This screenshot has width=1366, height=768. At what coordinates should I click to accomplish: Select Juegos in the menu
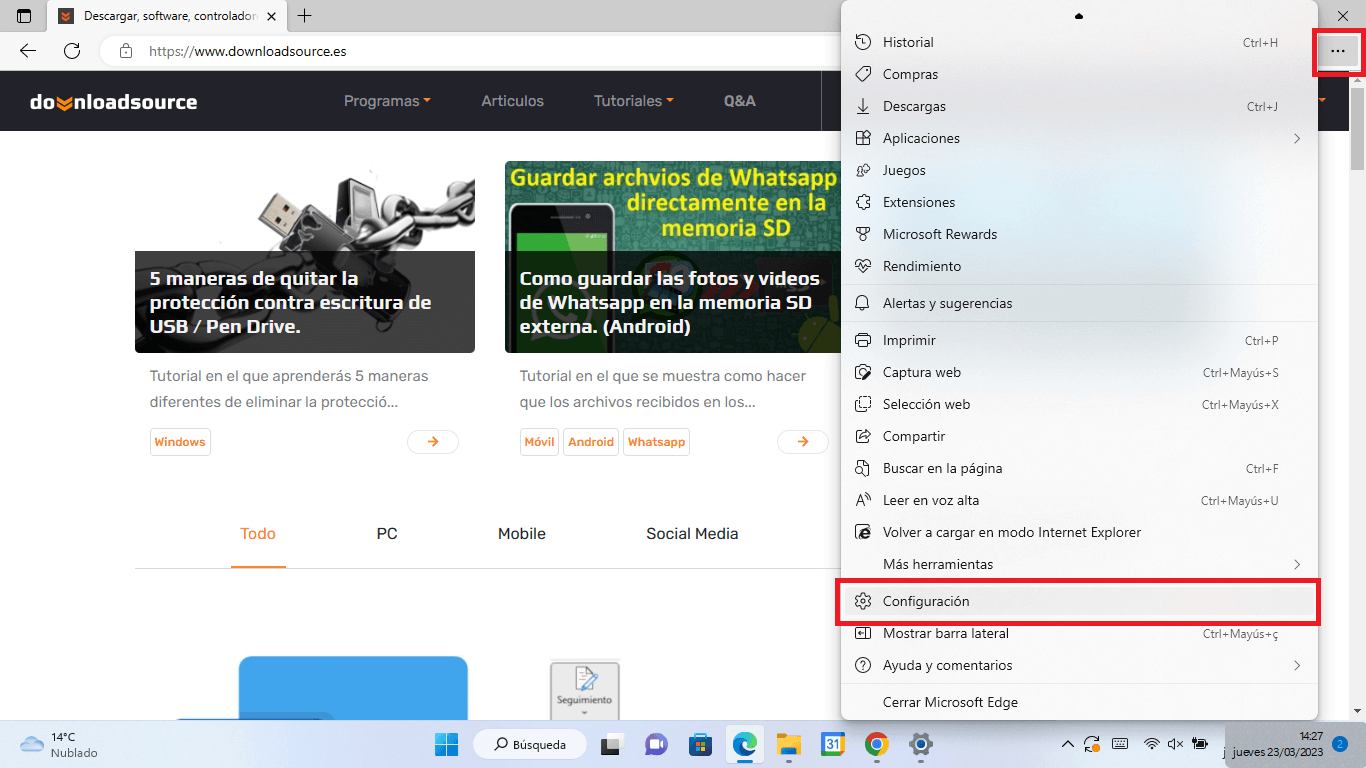coord(1079,170)
